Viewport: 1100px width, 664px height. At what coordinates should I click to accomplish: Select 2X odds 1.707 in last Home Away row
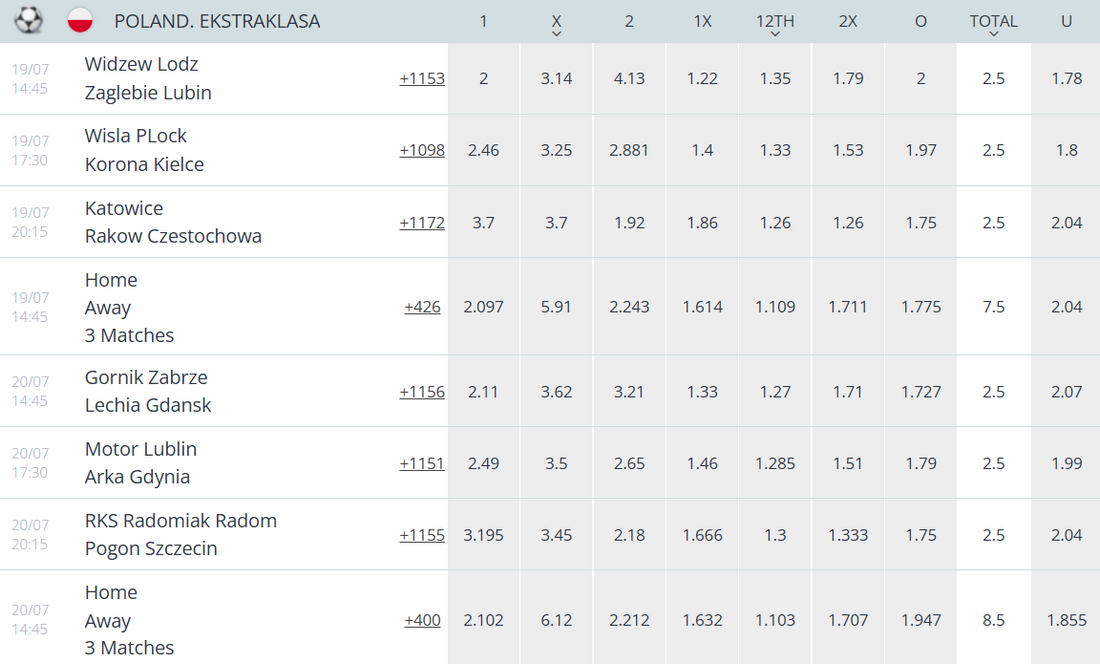pos(848,620)
